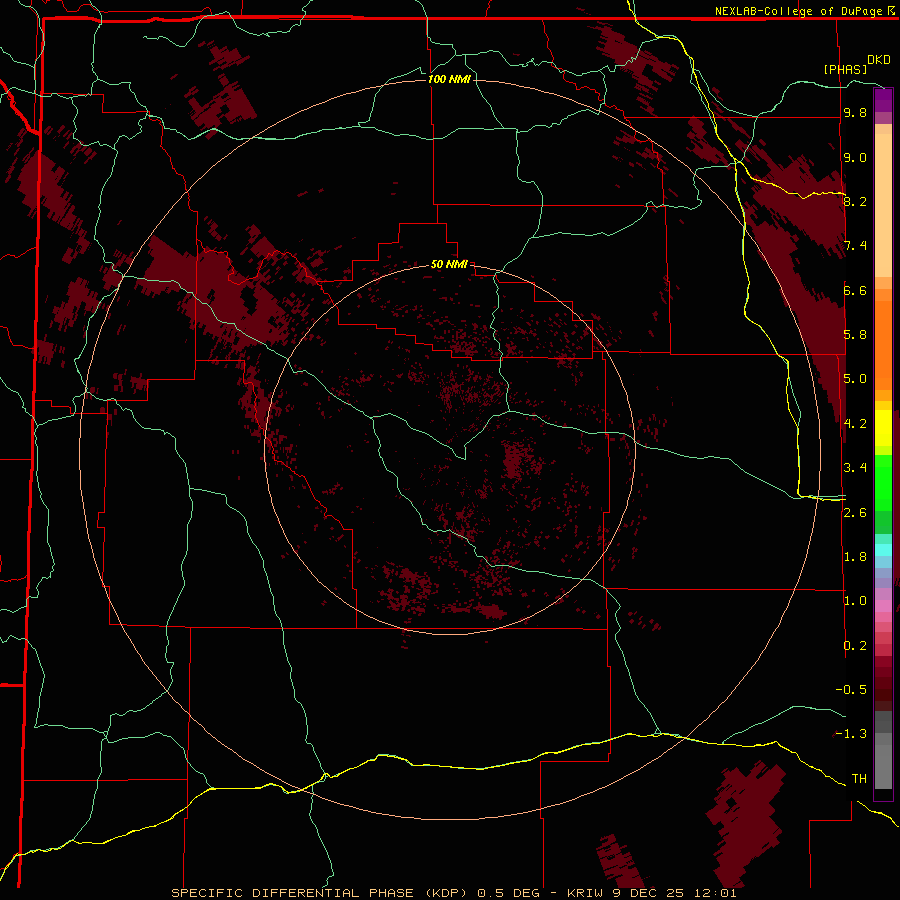Click the KRIW radar site identifier
Image resolution: width=900 pixels, height=900 pixels.
click(x=586, y=893)
